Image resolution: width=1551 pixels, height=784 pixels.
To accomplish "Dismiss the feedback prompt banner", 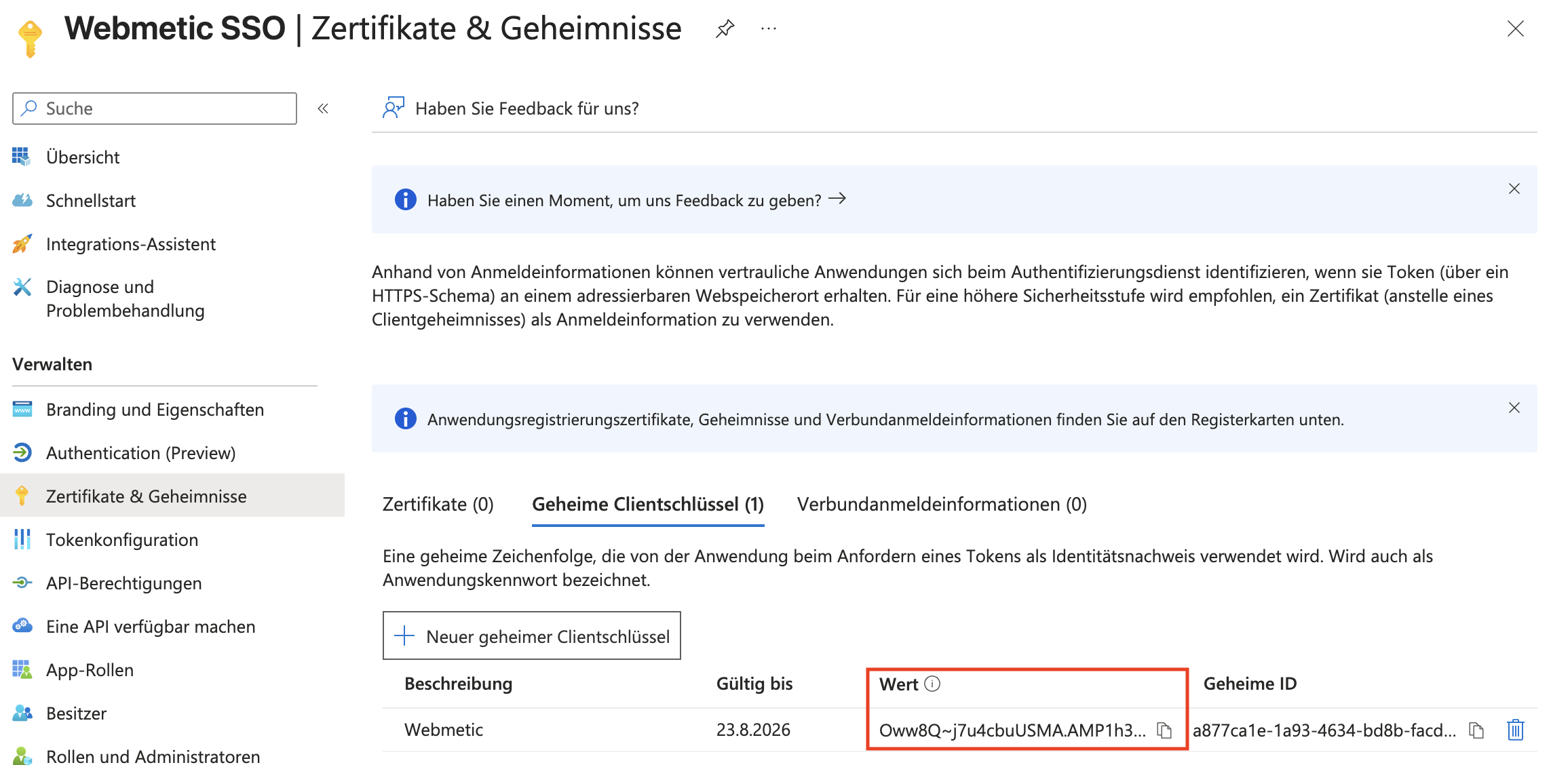I will tap(1514, 189).
